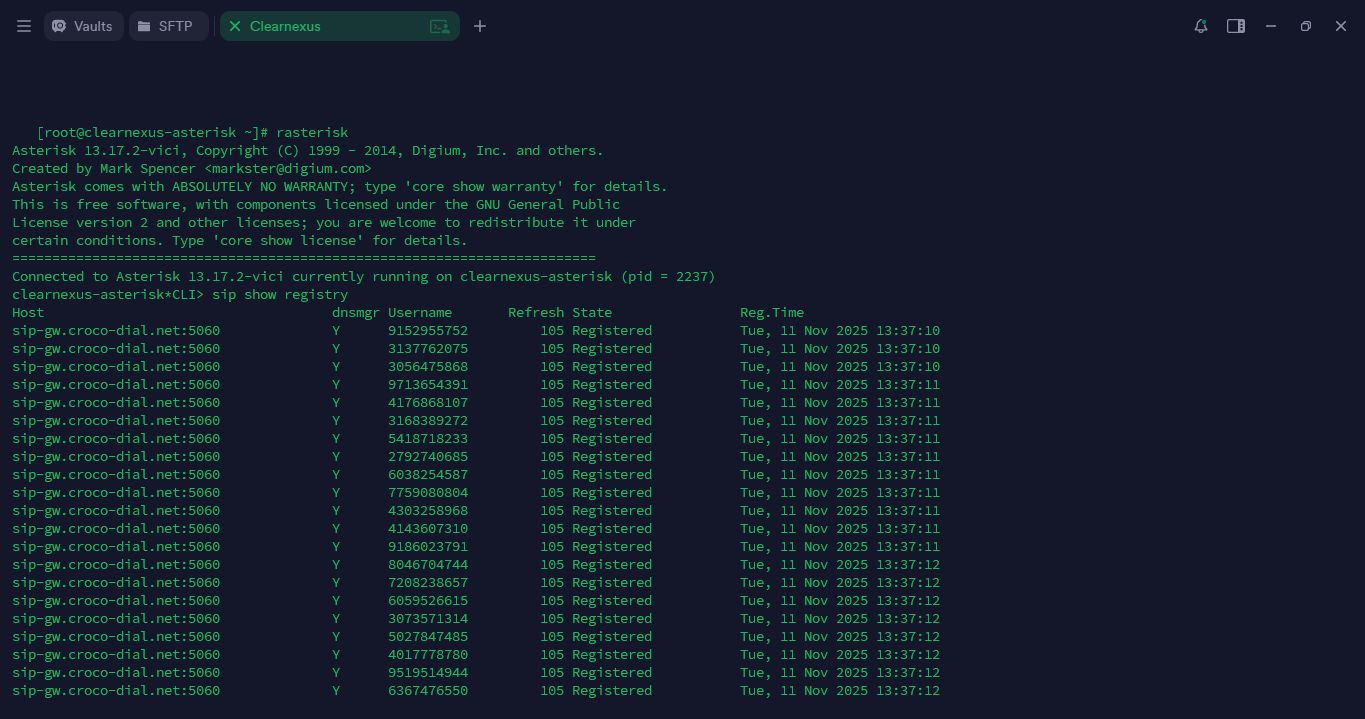Close the application window

point(1341,26)
